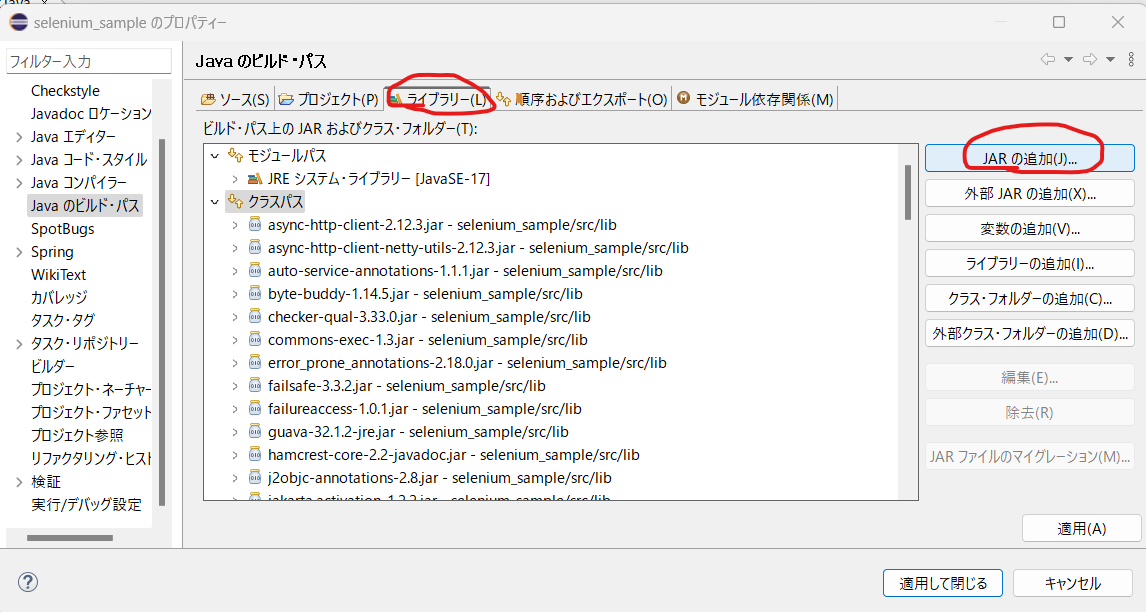
Task: Select Checkstyle in the settings tree
Action: coord(65,91)
